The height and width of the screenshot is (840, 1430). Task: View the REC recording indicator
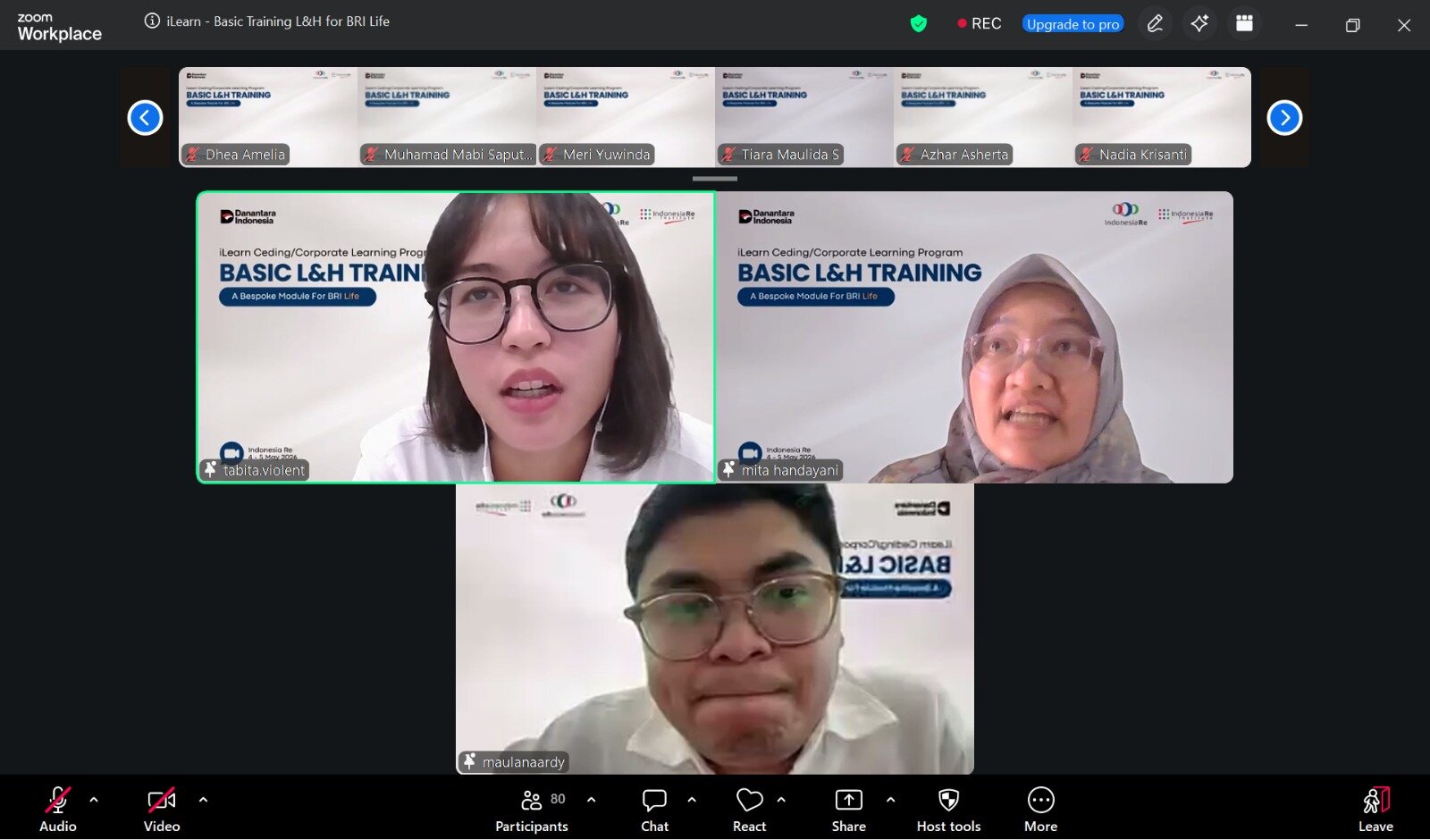point(979,23)
